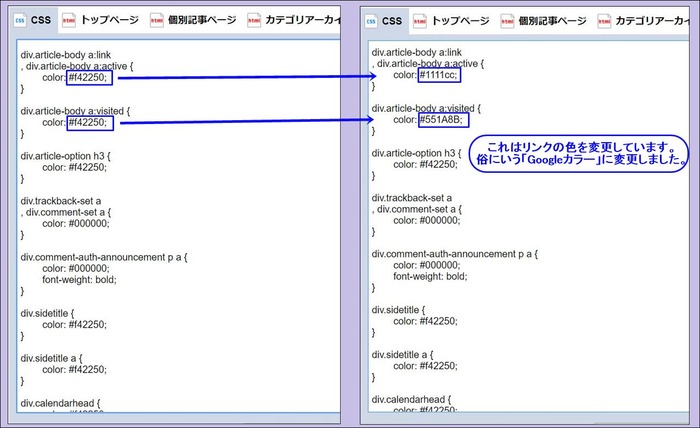Image resolution: width=700 pixels, height=428 pixels.
Task: Click the CSS file icon in right panel
Action: point(371,21)
